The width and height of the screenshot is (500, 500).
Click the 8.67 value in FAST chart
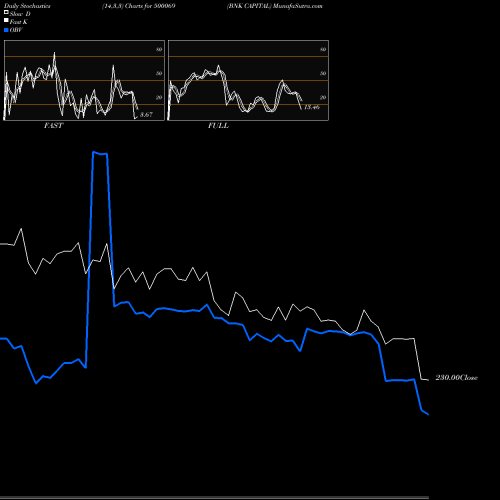pos(146,115)
